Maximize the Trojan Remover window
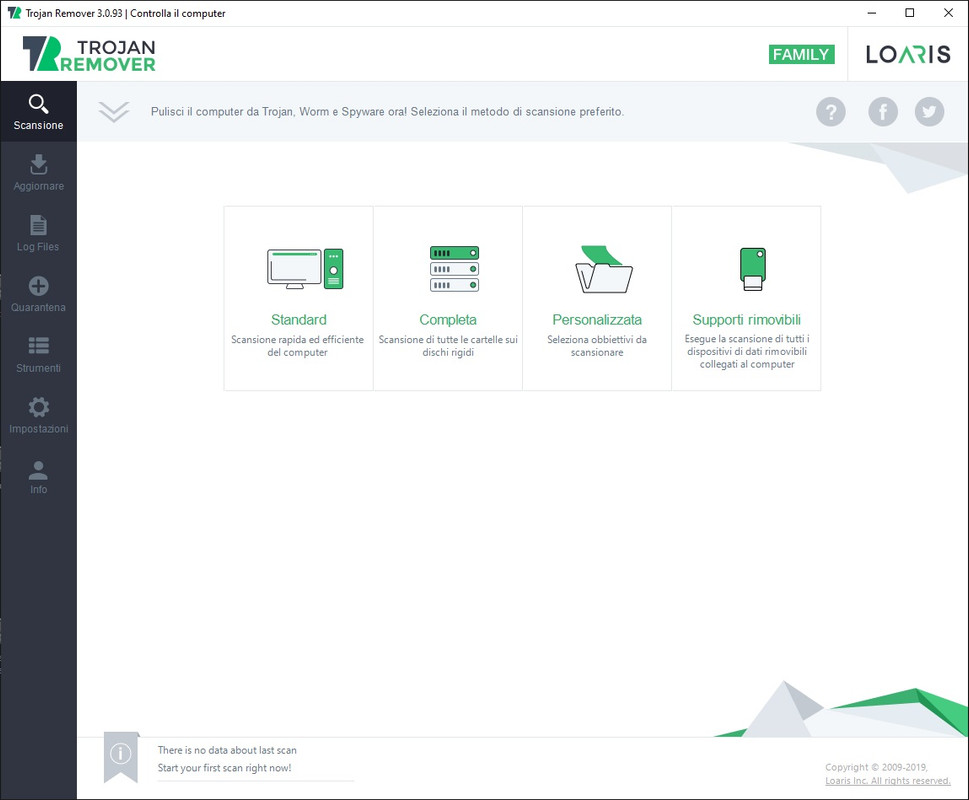 (910, 13)
